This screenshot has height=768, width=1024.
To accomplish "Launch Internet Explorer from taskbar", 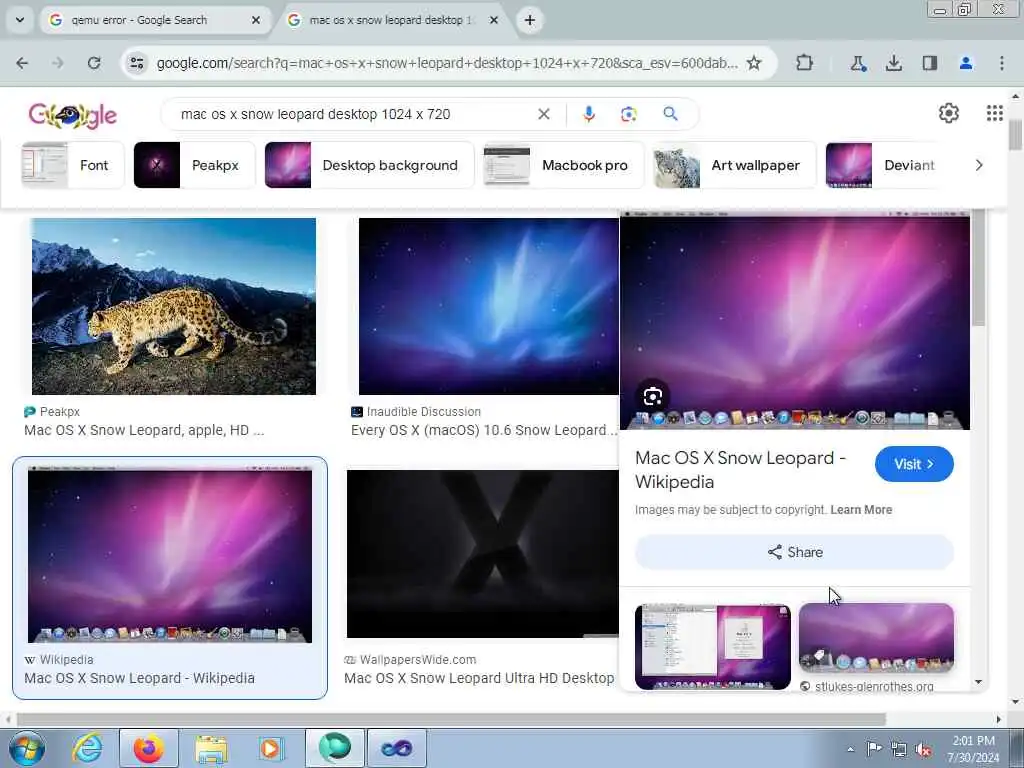I will pyautogui.click(x=88, y=748).
